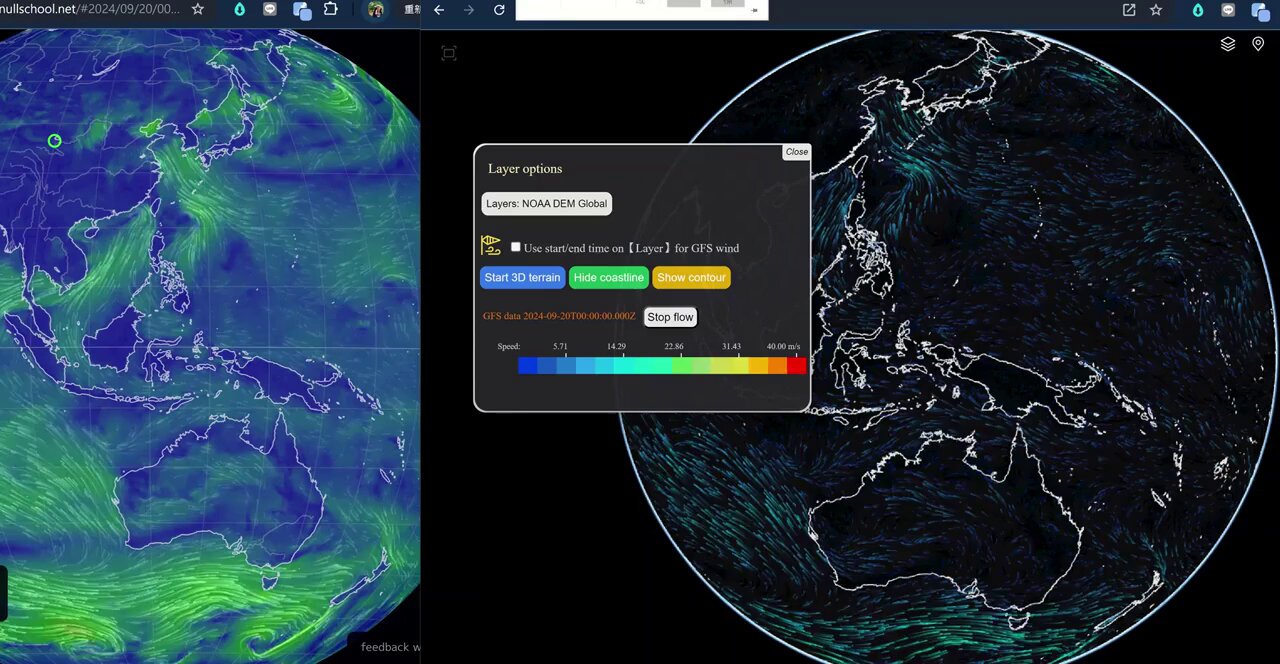Open the layers stack icon on globe viewer
This screenshot has width=1280, height=664.
coord(1228,44)
